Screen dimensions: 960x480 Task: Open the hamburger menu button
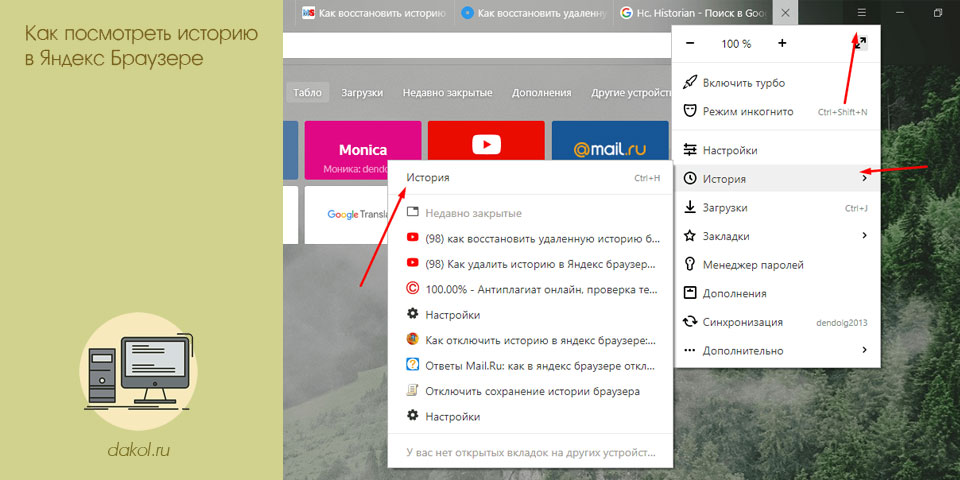[861, 12]
